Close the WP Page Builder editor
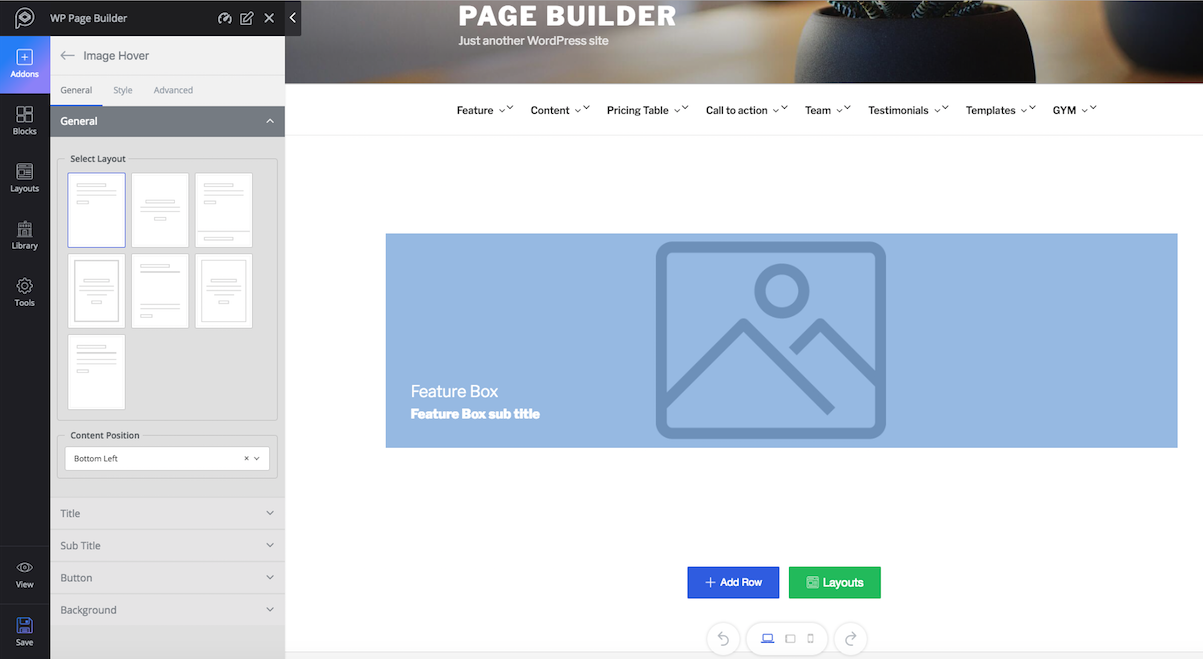The width and height of the screenshot is (1203, 659). pyautogui.click(x=269, y=18)
